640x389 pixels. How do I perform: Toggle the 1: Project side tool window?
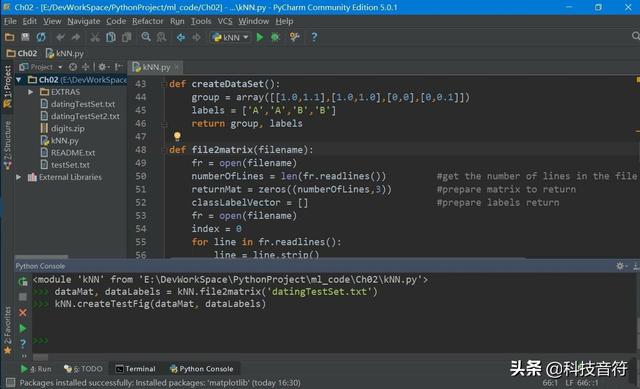(x=7, y=87)
